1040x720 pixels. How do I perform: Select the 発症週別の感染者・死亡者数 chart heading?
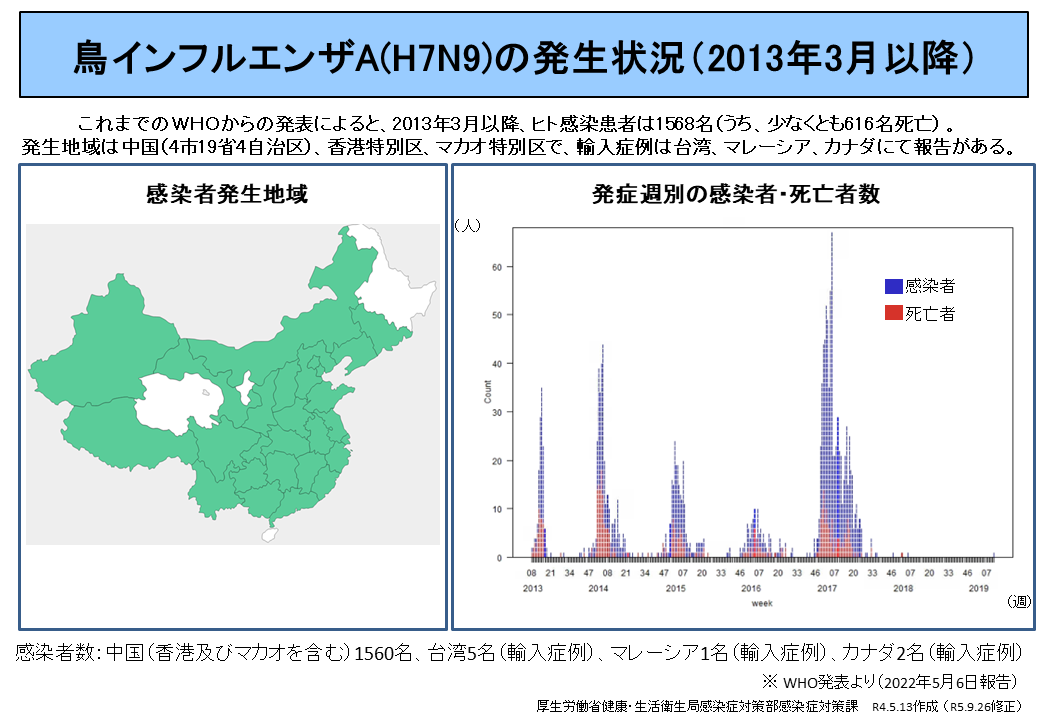click(x=736, y=194)
